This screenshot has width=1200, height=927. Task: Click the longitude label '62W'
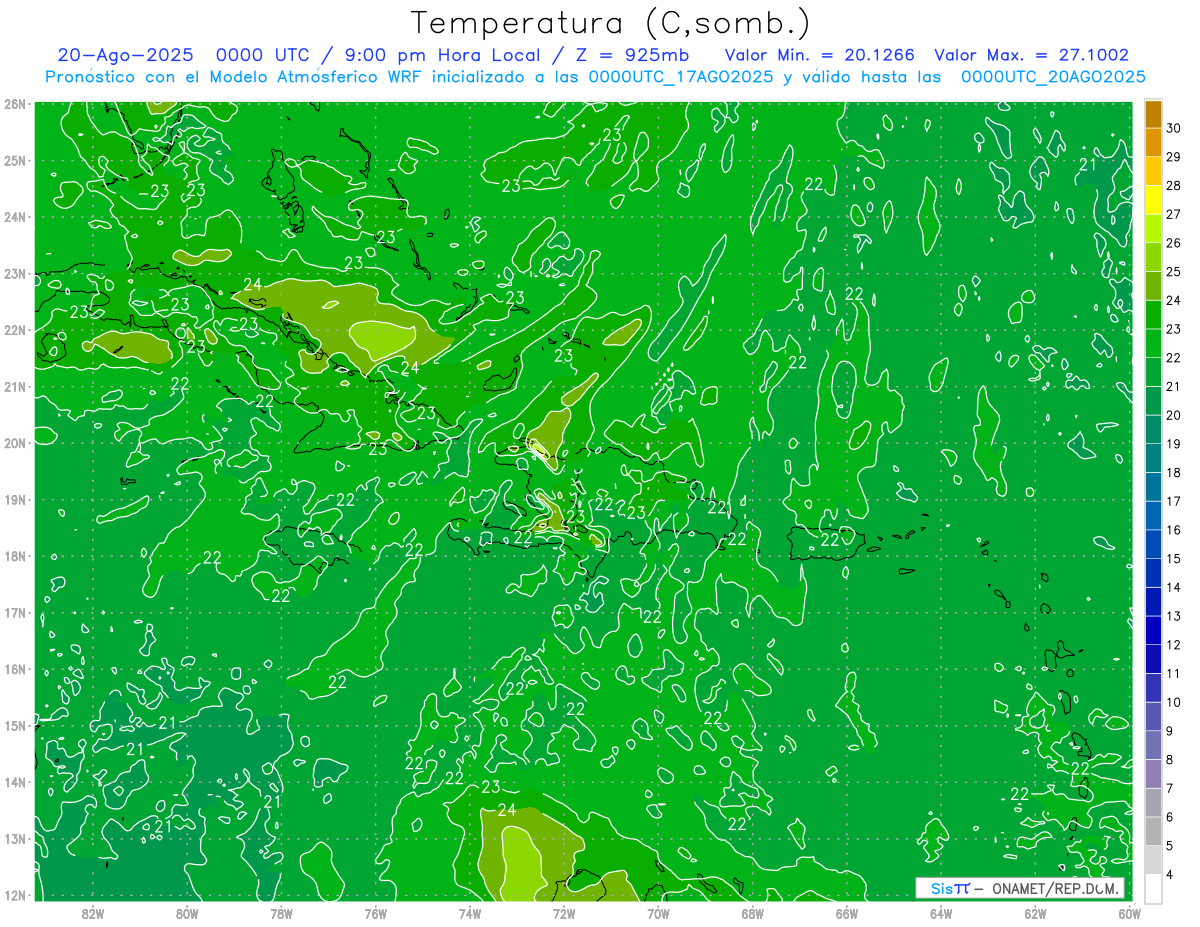point(1035,913)
